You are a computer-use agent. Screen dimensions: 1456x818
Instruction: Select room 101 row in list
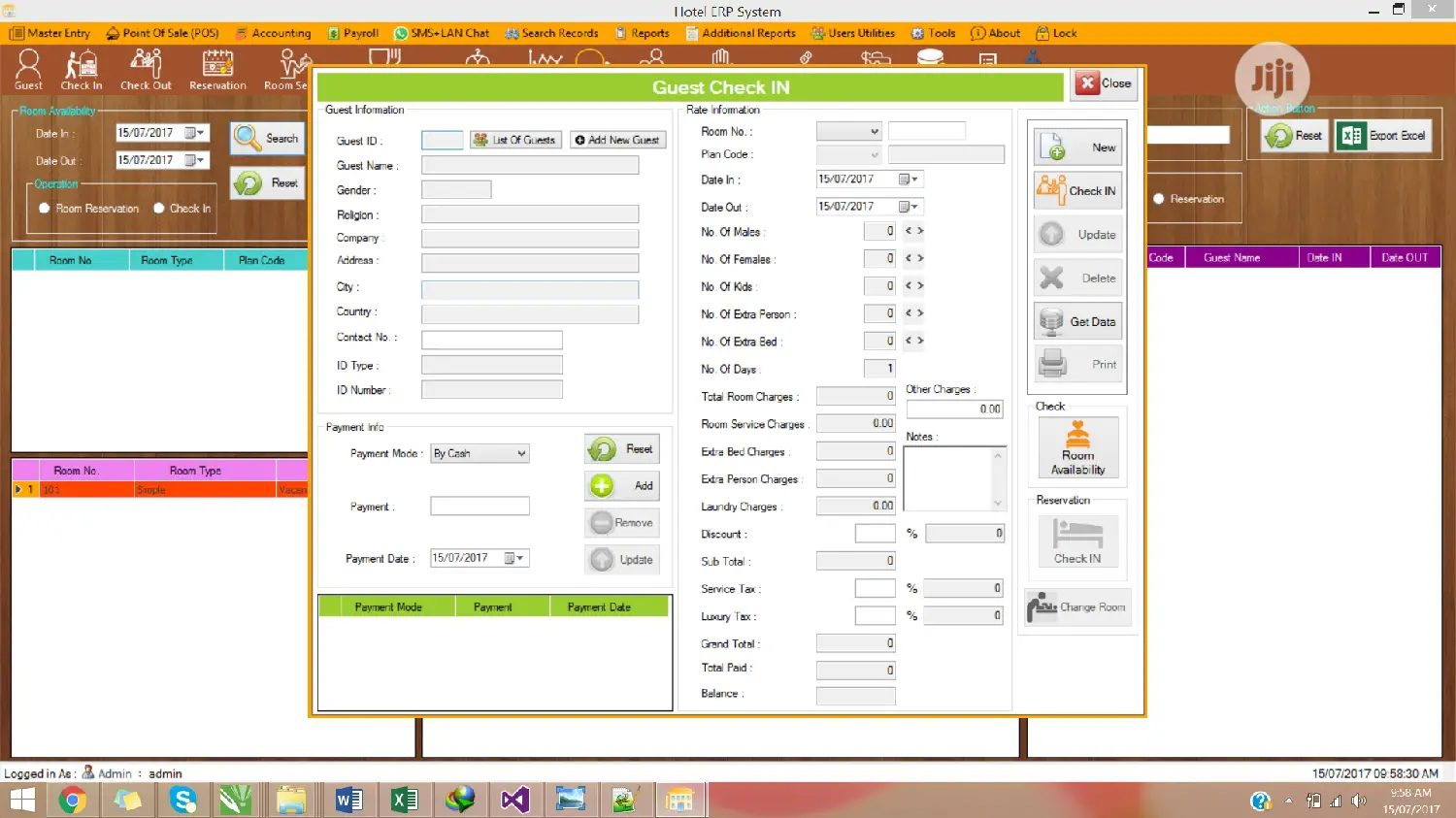[160, 490]
